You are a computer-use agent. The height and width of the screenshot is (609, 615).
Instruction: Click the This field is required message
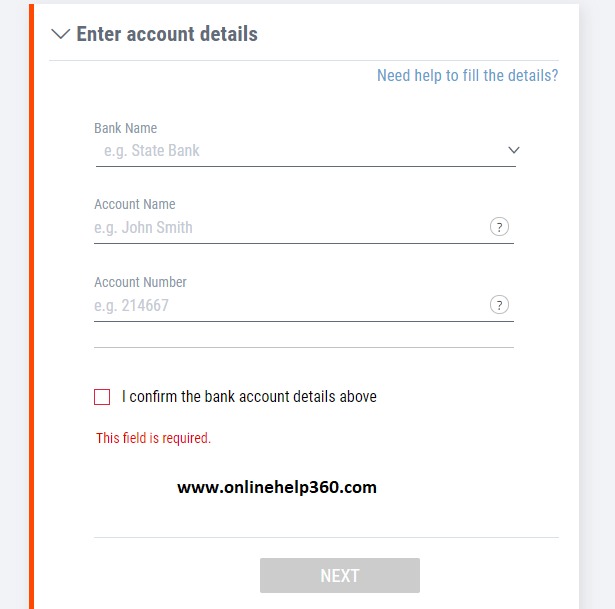coord(153,438)
